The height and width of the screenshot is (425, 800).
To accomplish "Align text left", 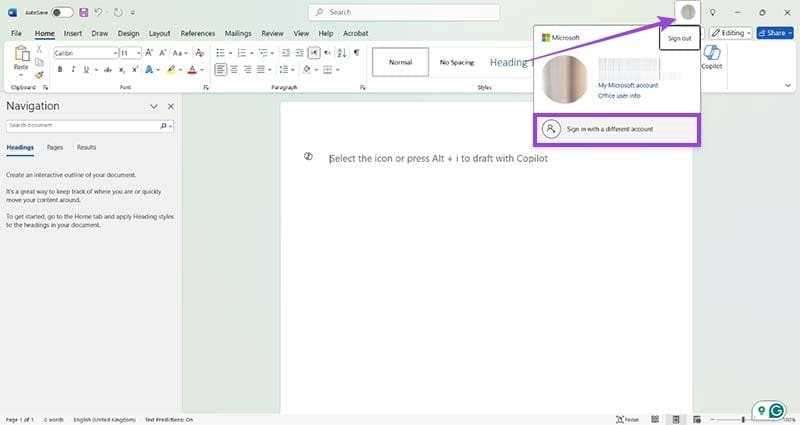I will [x=220, y=69].
